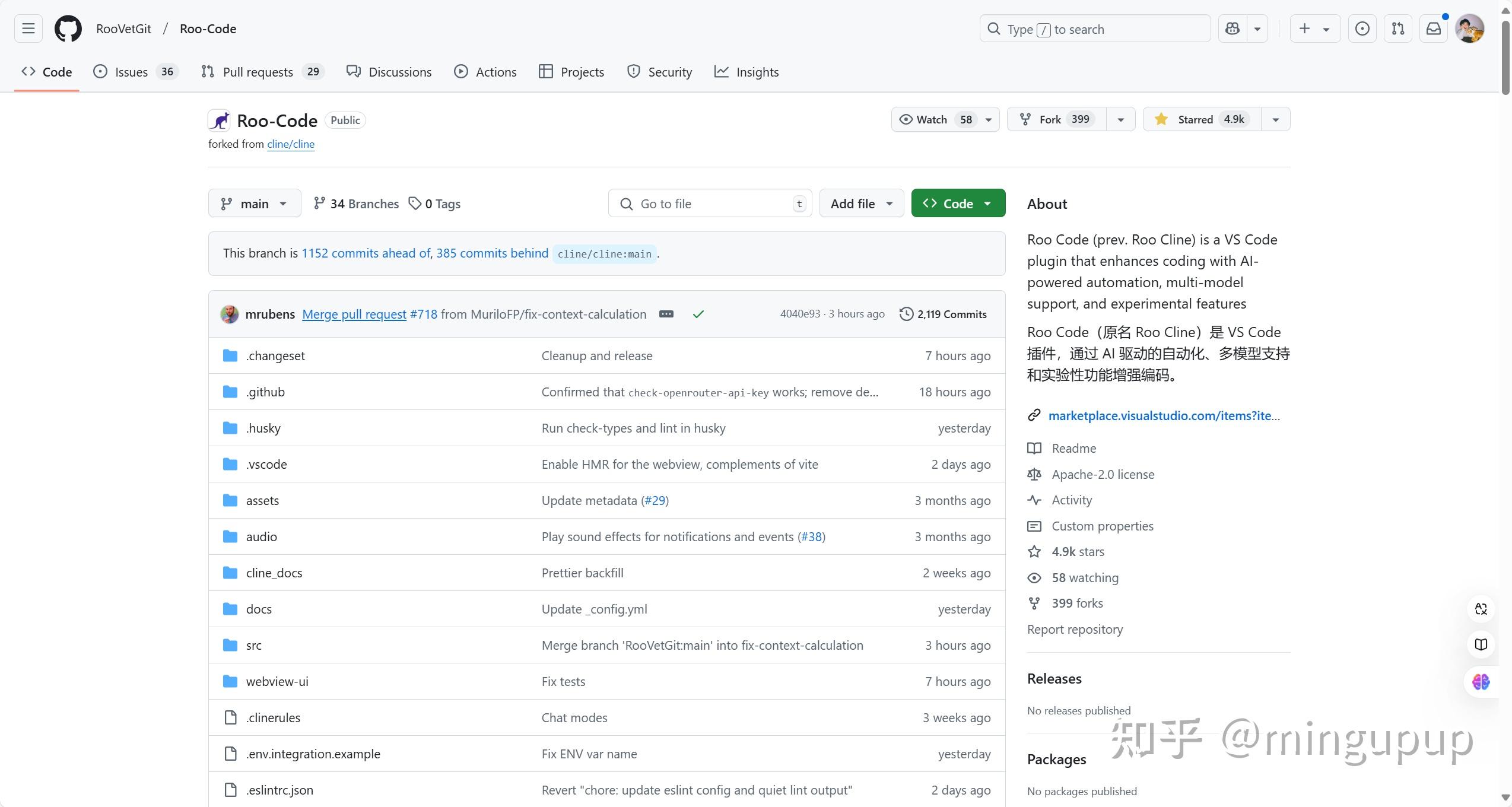View the green check status icon

tap(698, 314)
